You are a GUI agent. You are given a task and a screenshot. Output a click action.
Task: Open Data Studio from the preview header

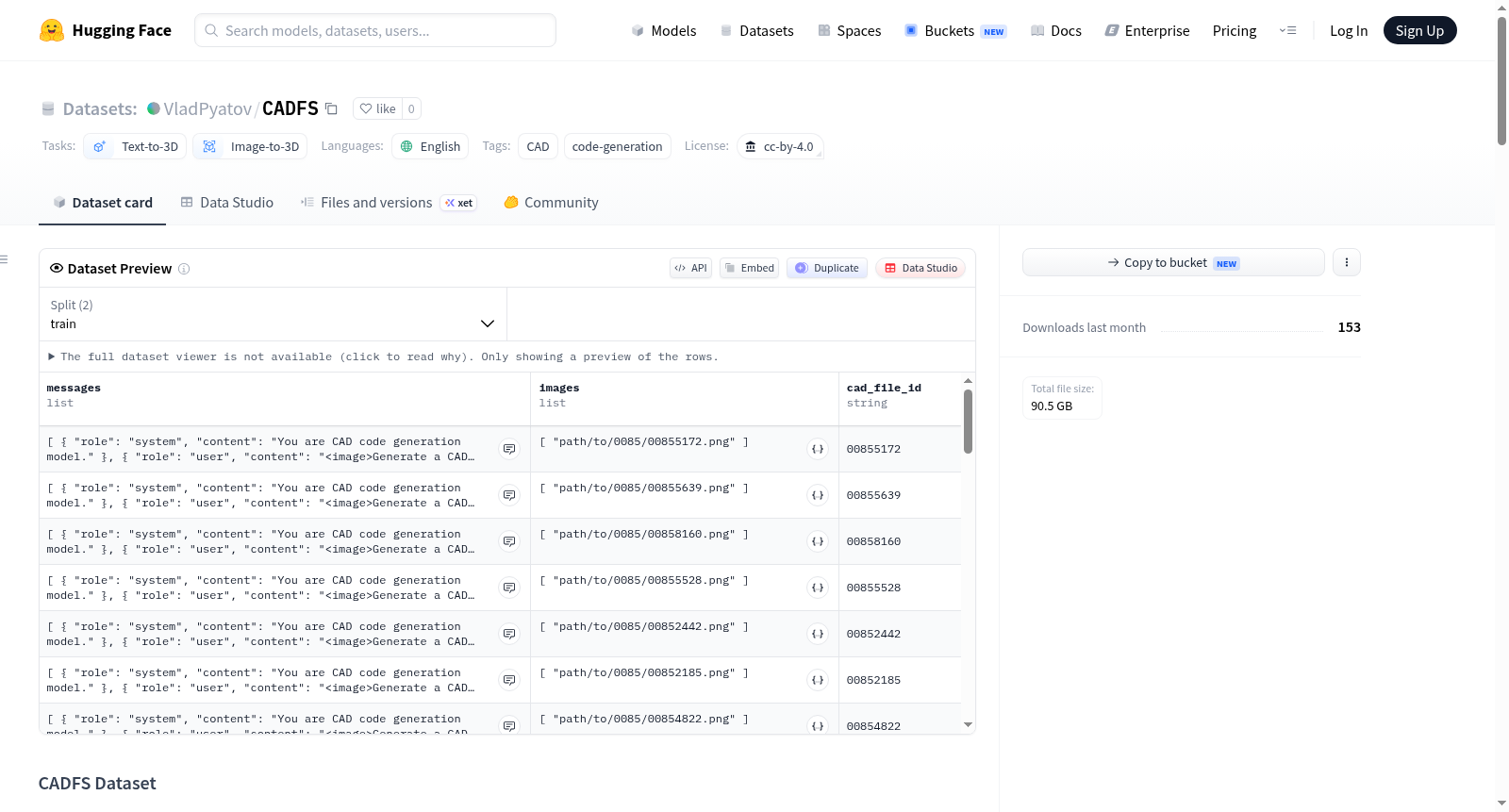click(x=920, y=268)
